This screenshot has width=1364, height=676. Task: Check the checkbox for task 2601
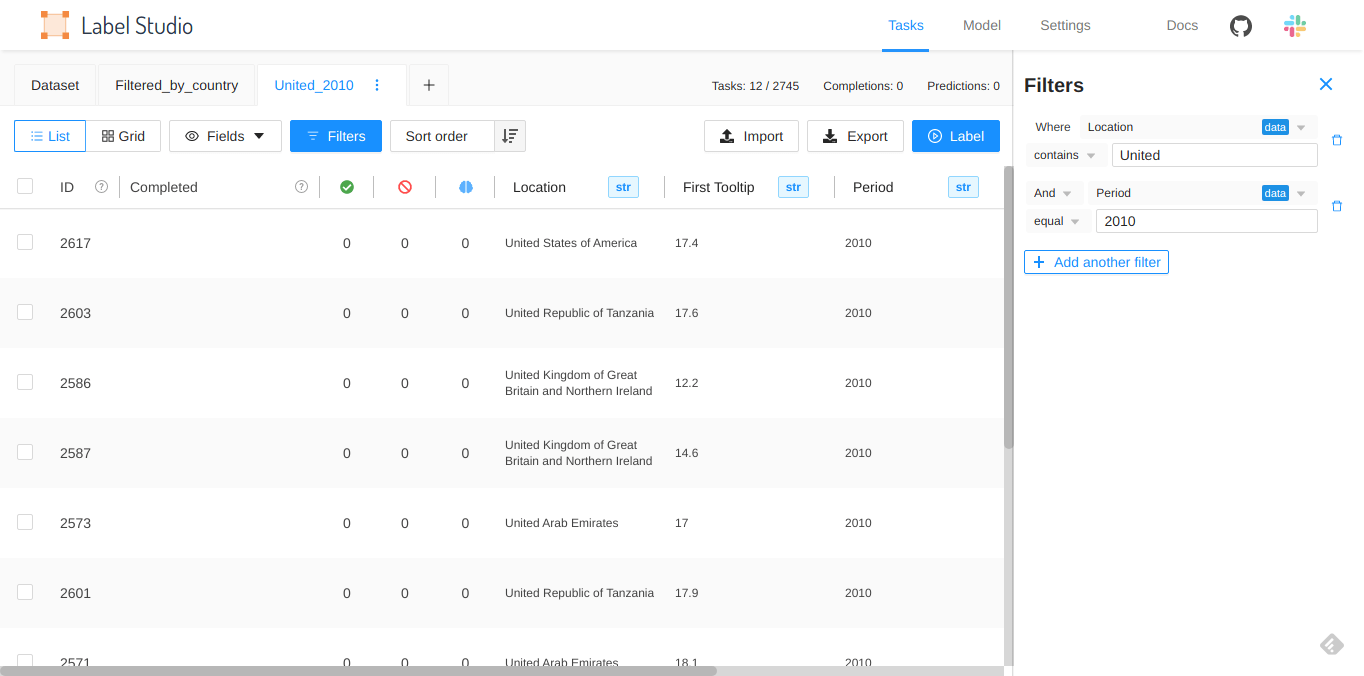pos(25,592)
